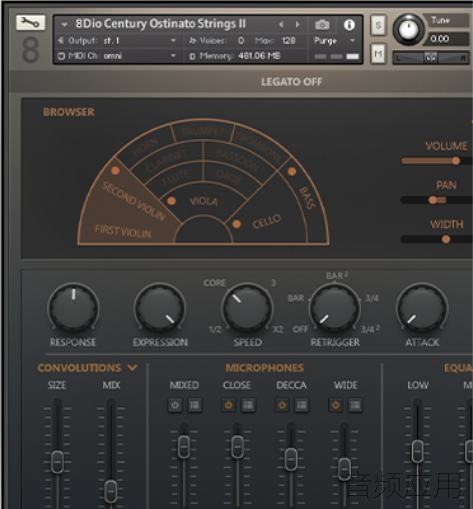Screen dimensions: 473x509
Task: Select previous instrument with left arrow
Action: [281, 24]
